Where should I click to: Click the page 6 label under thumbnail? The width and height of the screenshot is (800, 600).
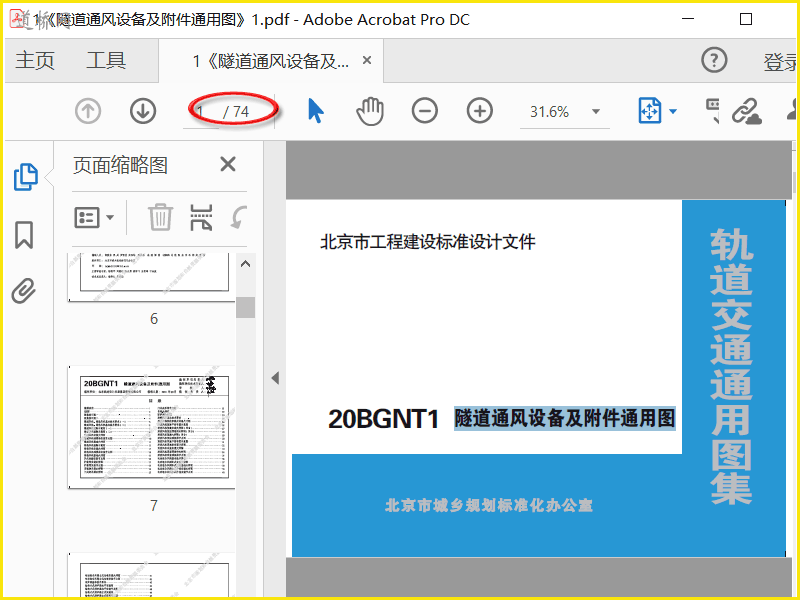coord(154,319)
